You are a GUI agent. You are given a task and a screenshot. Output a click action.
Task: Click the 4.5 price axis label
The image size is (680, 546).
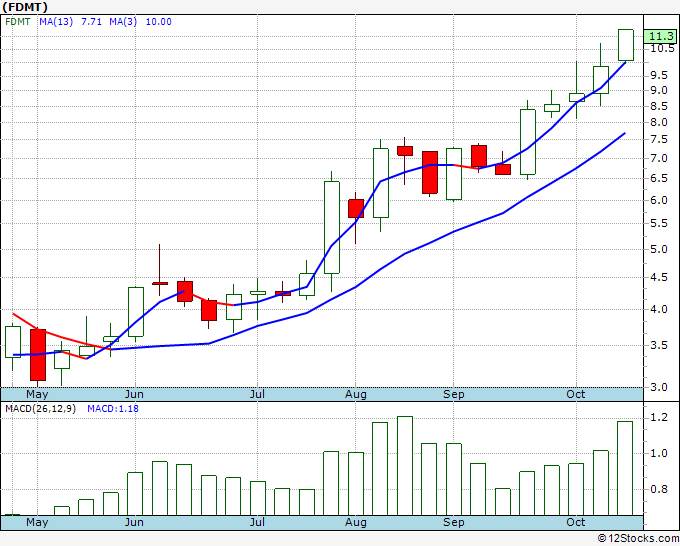659,278
